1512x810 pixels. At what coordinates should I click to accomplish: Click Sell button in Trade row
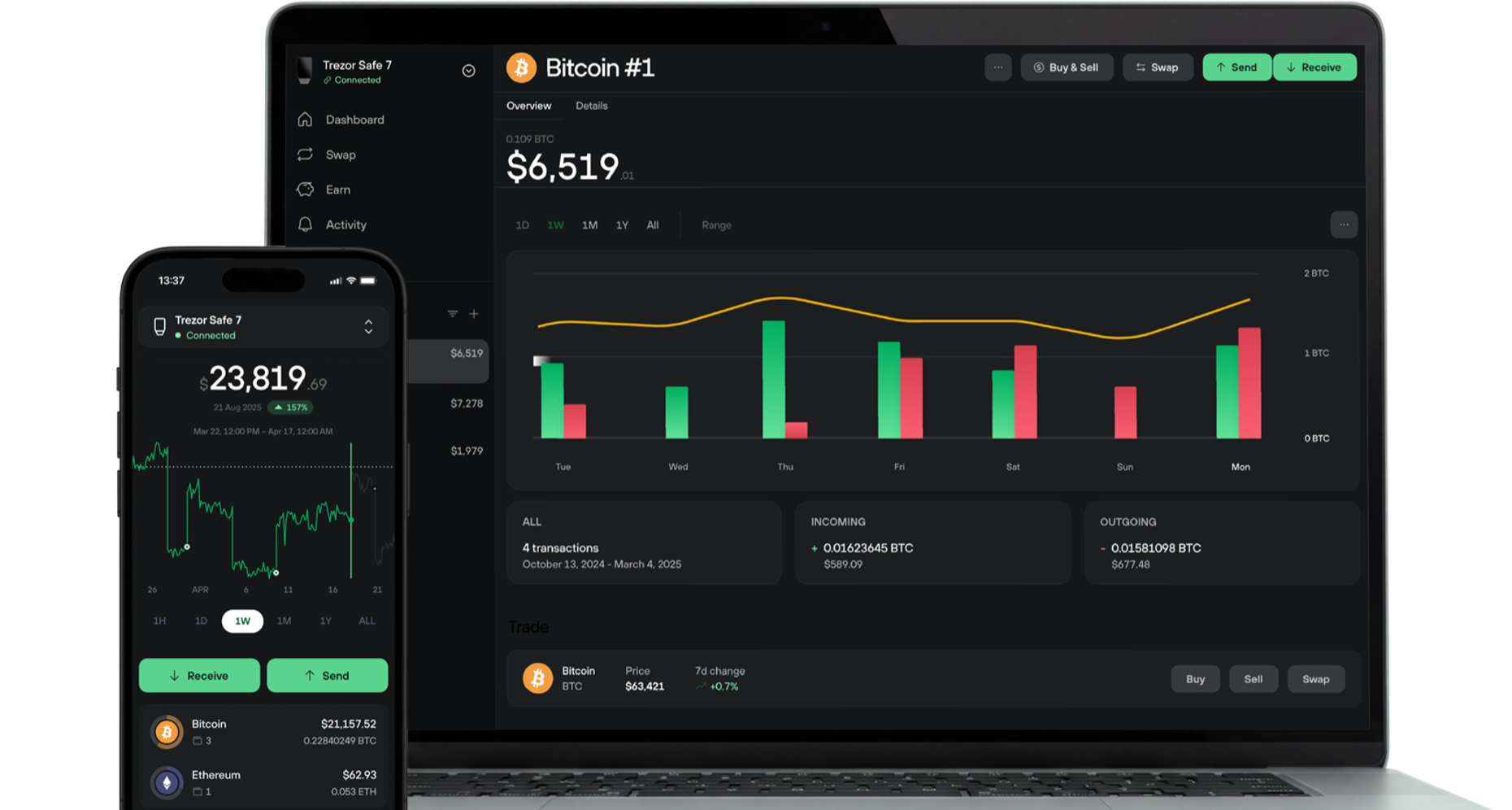[x=1253, y=679]
